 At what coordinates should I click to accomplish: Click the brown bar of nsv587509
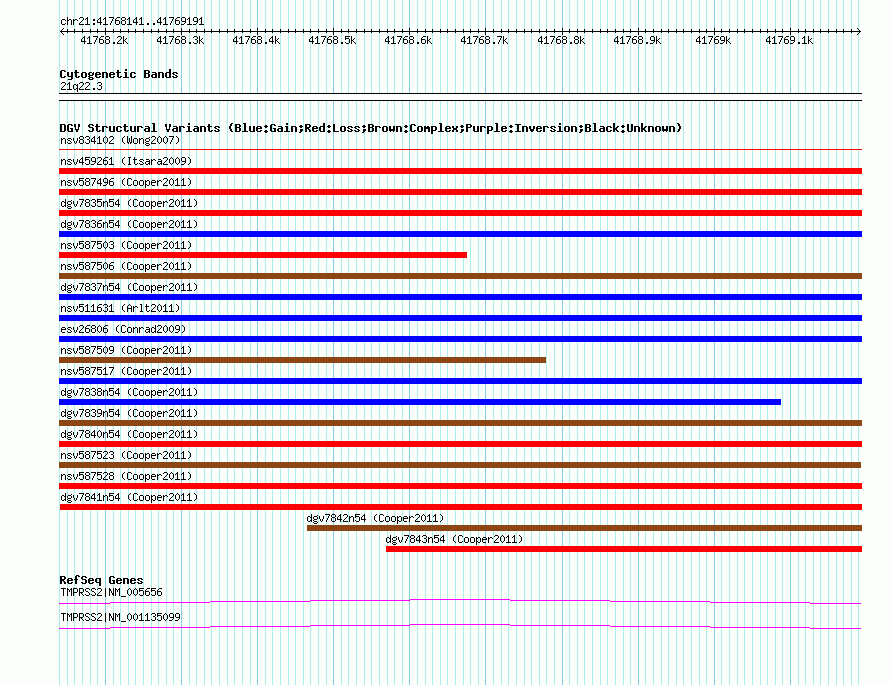(x=303, y=360)
